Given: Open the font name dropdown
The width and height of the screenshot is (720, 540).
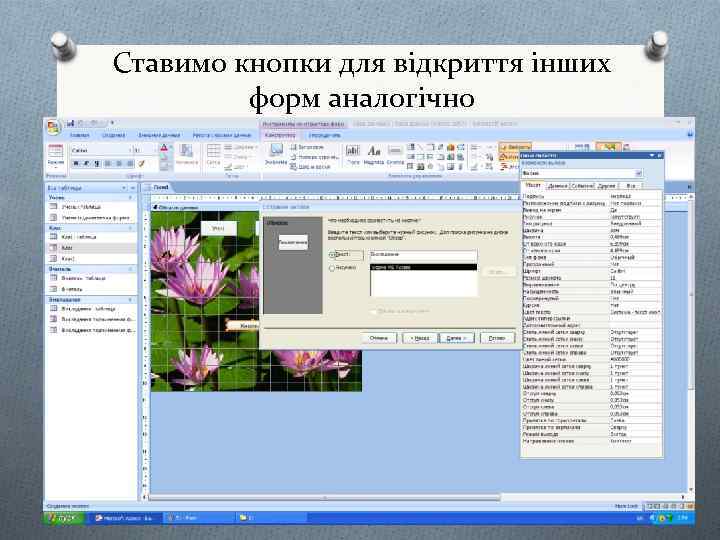Looking at the screenshot, I should (129, 150).
